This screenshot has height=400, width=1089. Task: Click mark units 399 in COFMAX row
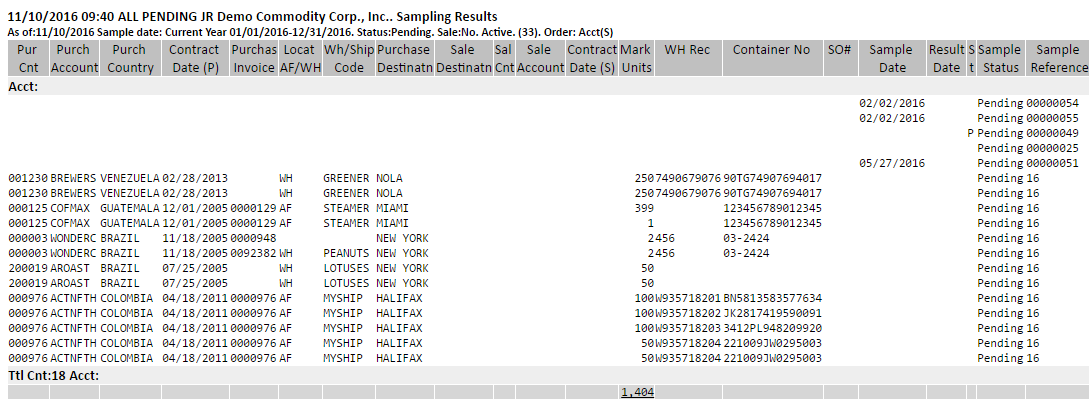(644, 208)
